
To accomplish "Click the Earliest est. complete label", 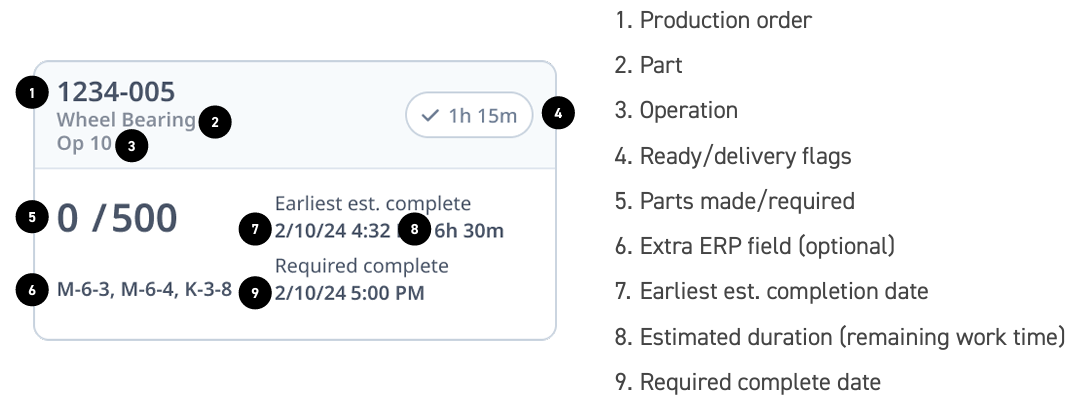I will [373, 204].
